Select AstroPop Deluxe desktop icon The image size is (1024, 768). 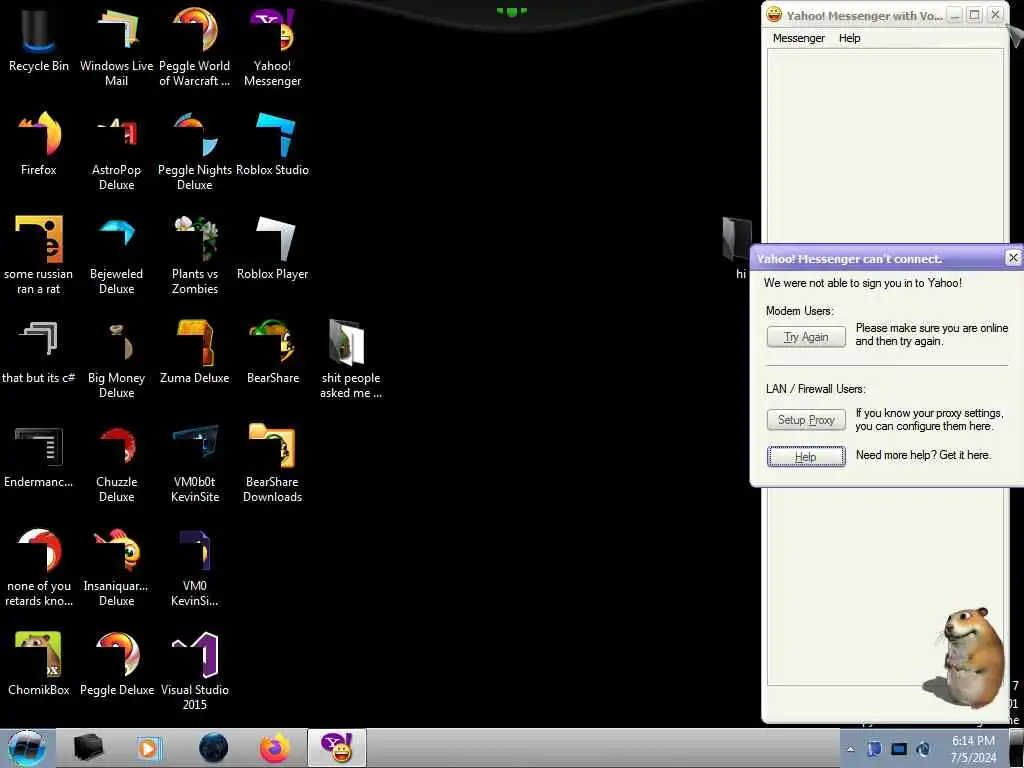(x=116, y=152)
